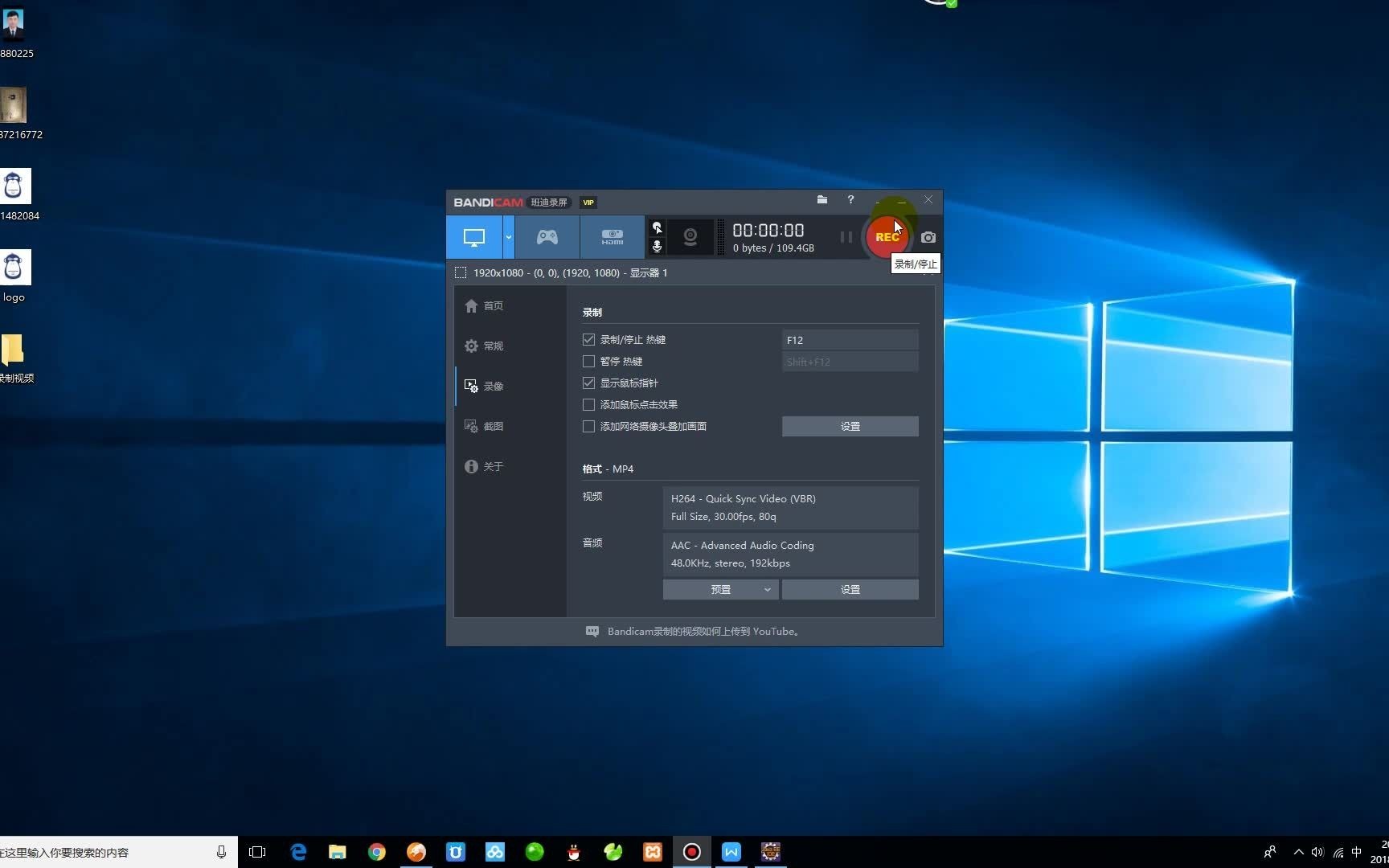Open the 预置 presets dropdown
Image resolution: width=1389 pixels, height=868 pixels.
click(x=720, y=589)
